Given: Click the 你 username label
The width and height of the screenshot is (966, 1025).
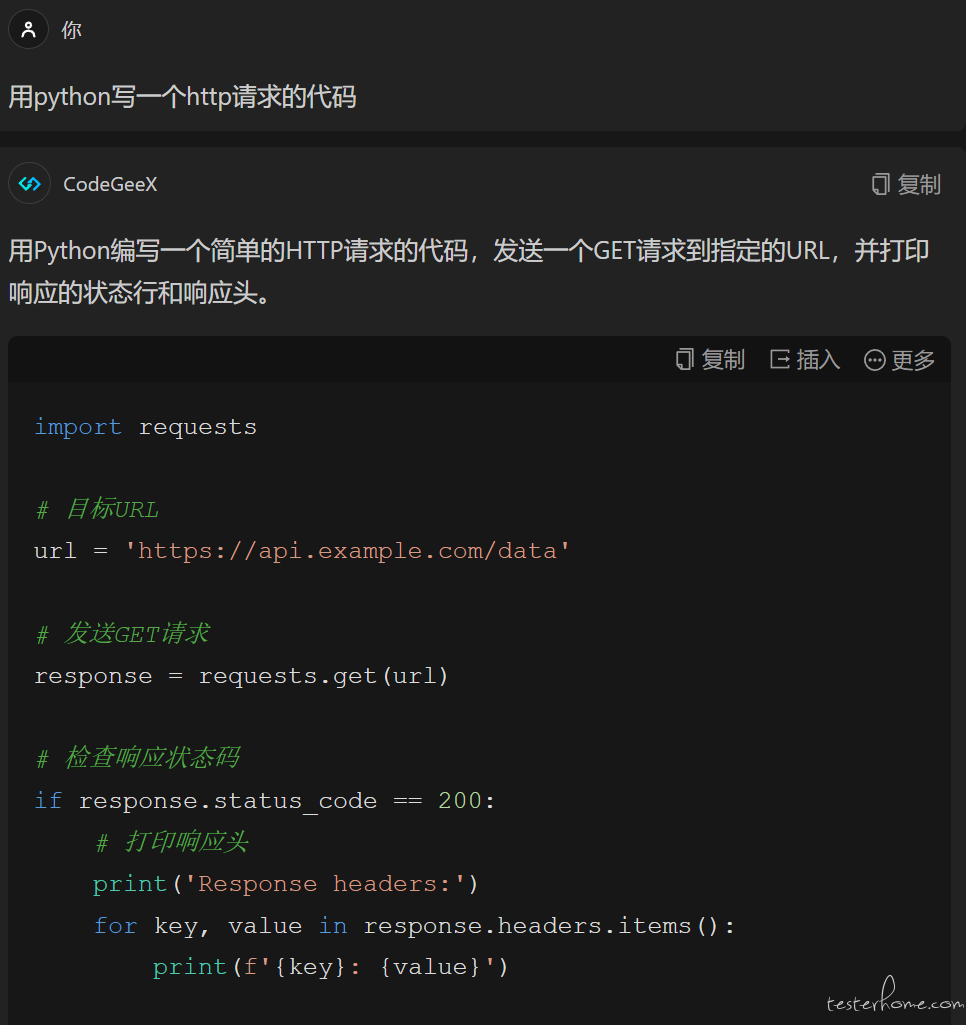Looking at the screenshot, I should point(71,30).
